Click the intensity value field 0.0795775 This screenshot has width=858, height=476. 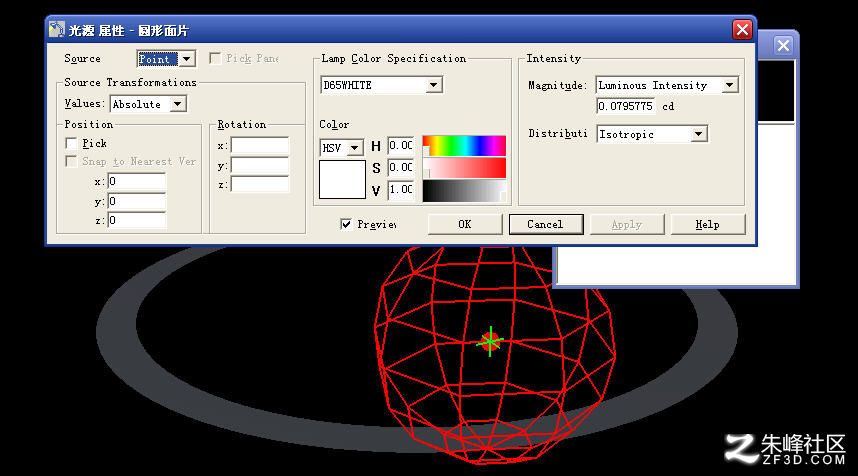[x=625, y=106]
